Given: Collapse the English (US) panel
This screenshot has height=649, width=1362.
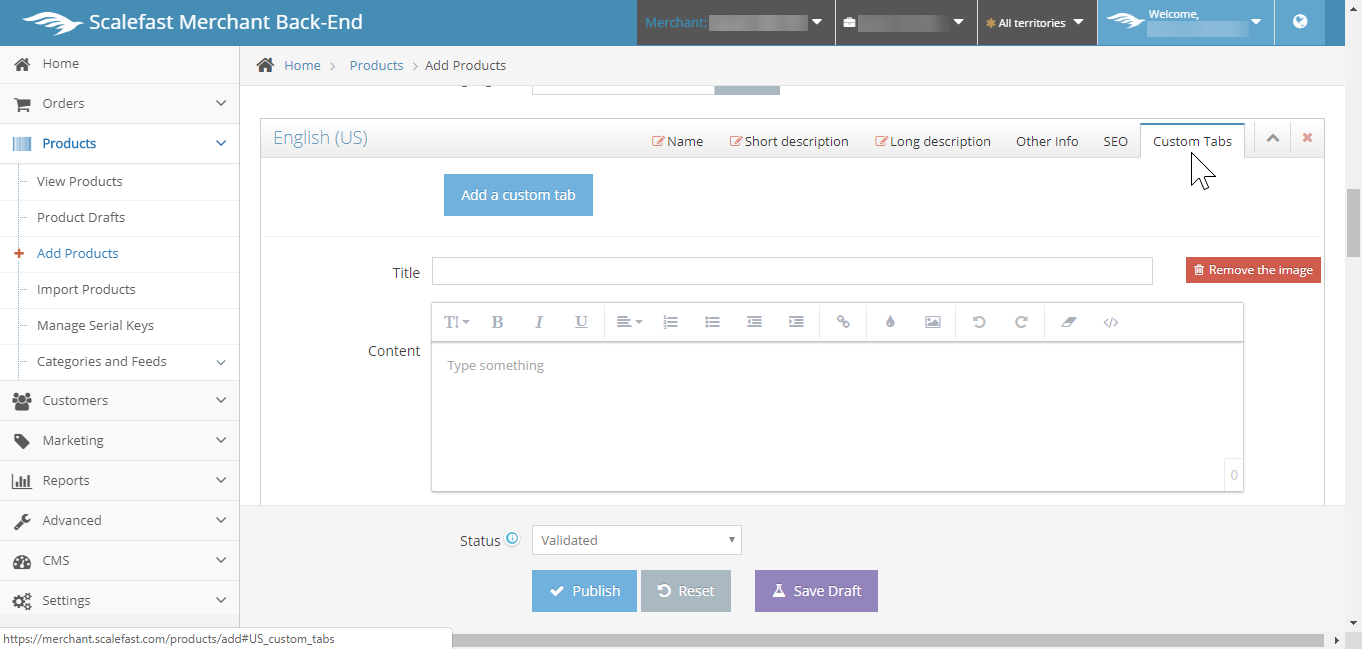Looking at the screenshot, I should 1272,139.
